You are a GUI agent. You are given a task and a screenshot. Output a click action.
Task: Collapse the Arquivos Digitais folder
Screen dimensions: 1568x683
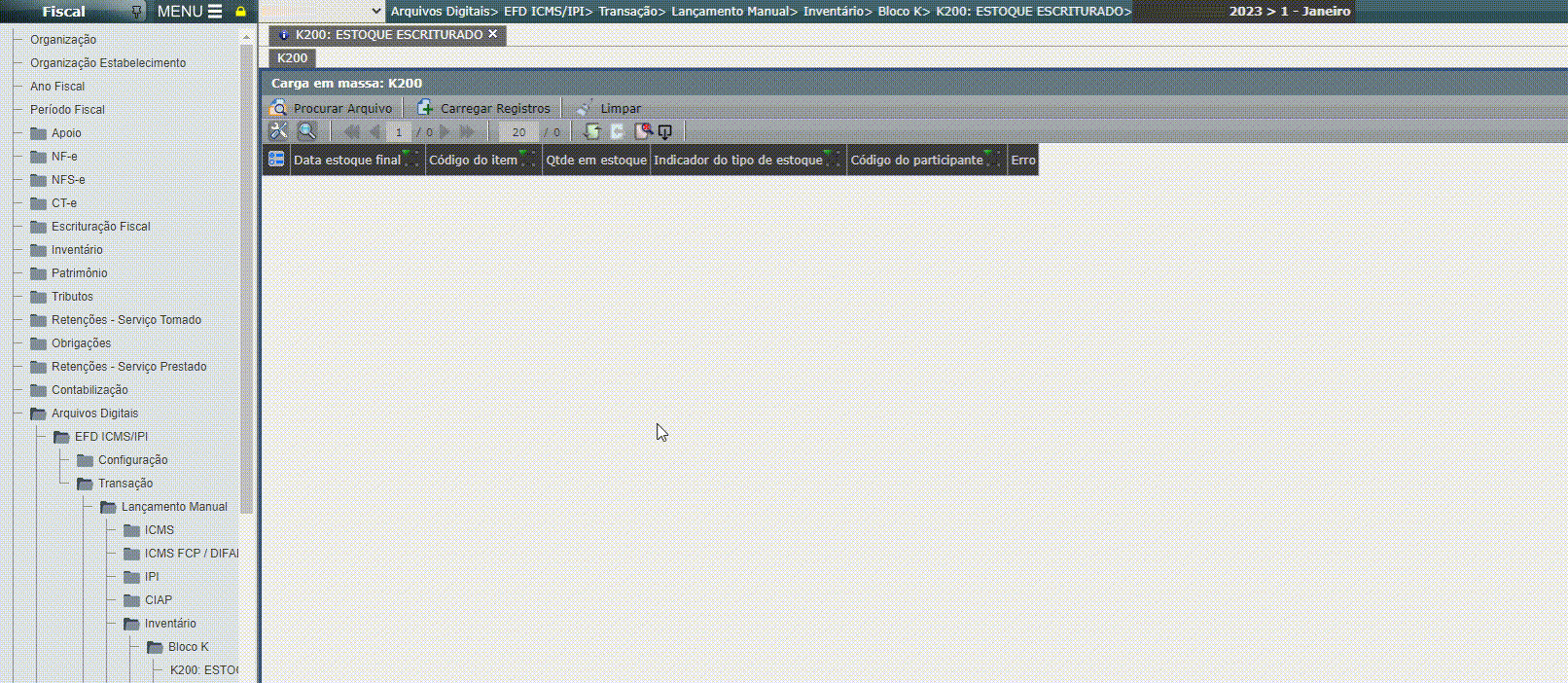pyautogui.click(x=39, y=413)
